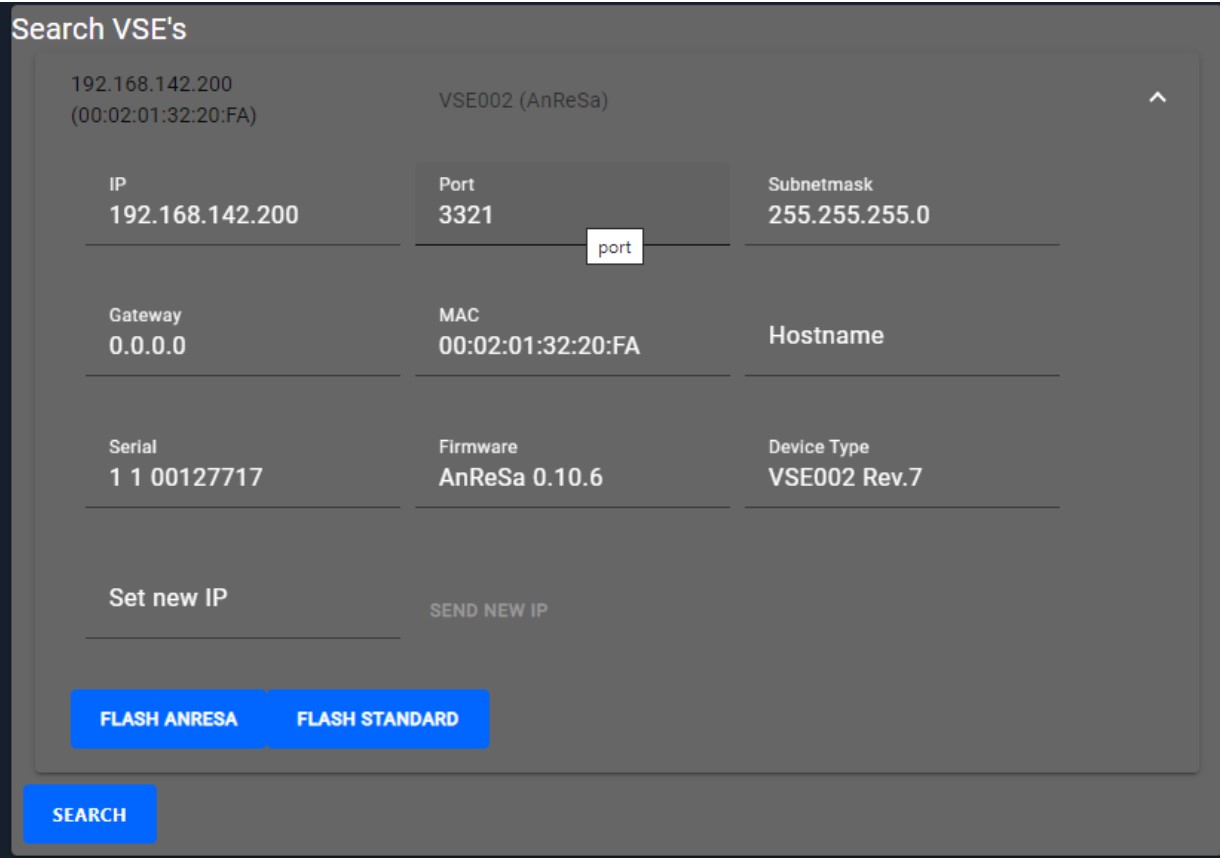Collapse the VSE device panel chevron
The width and height of the screenshot is (1220, 858).
(x=1157, y=98)
